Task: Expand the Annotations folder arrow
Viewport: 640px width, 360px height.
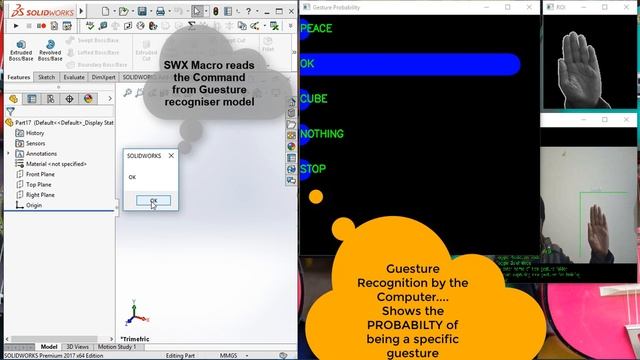Action: [9, 153]
